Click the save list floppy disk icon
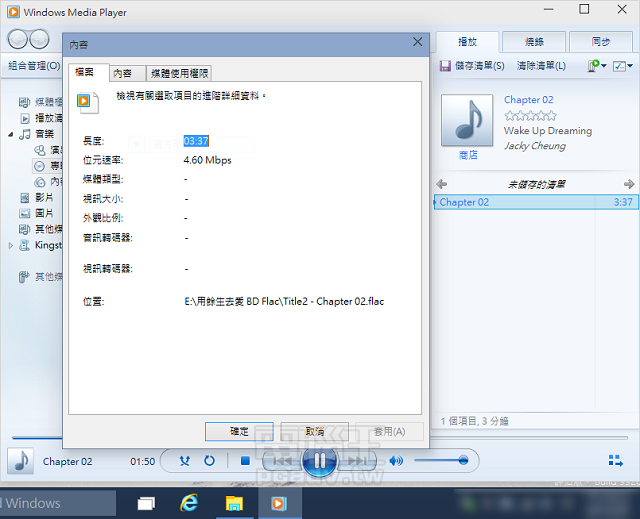 pos(445,66)
